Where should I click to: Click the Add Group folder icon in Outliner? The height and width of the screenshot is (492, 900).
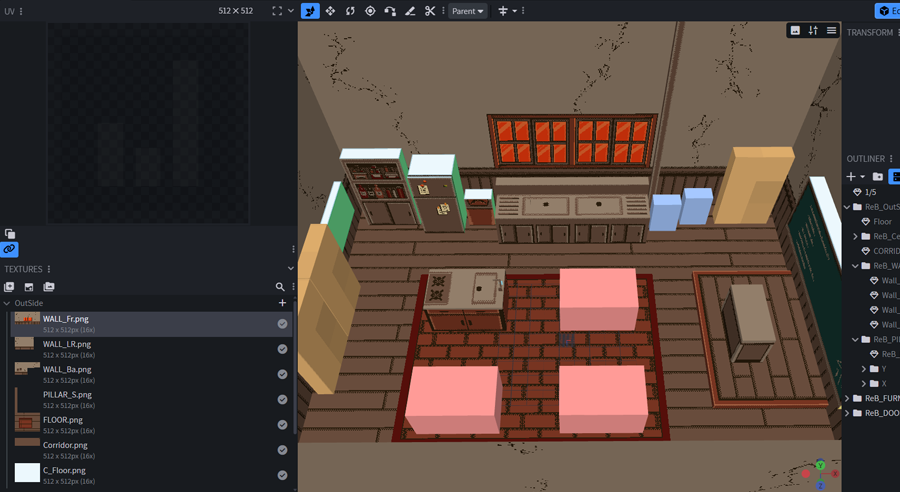(x=878, y=177)
